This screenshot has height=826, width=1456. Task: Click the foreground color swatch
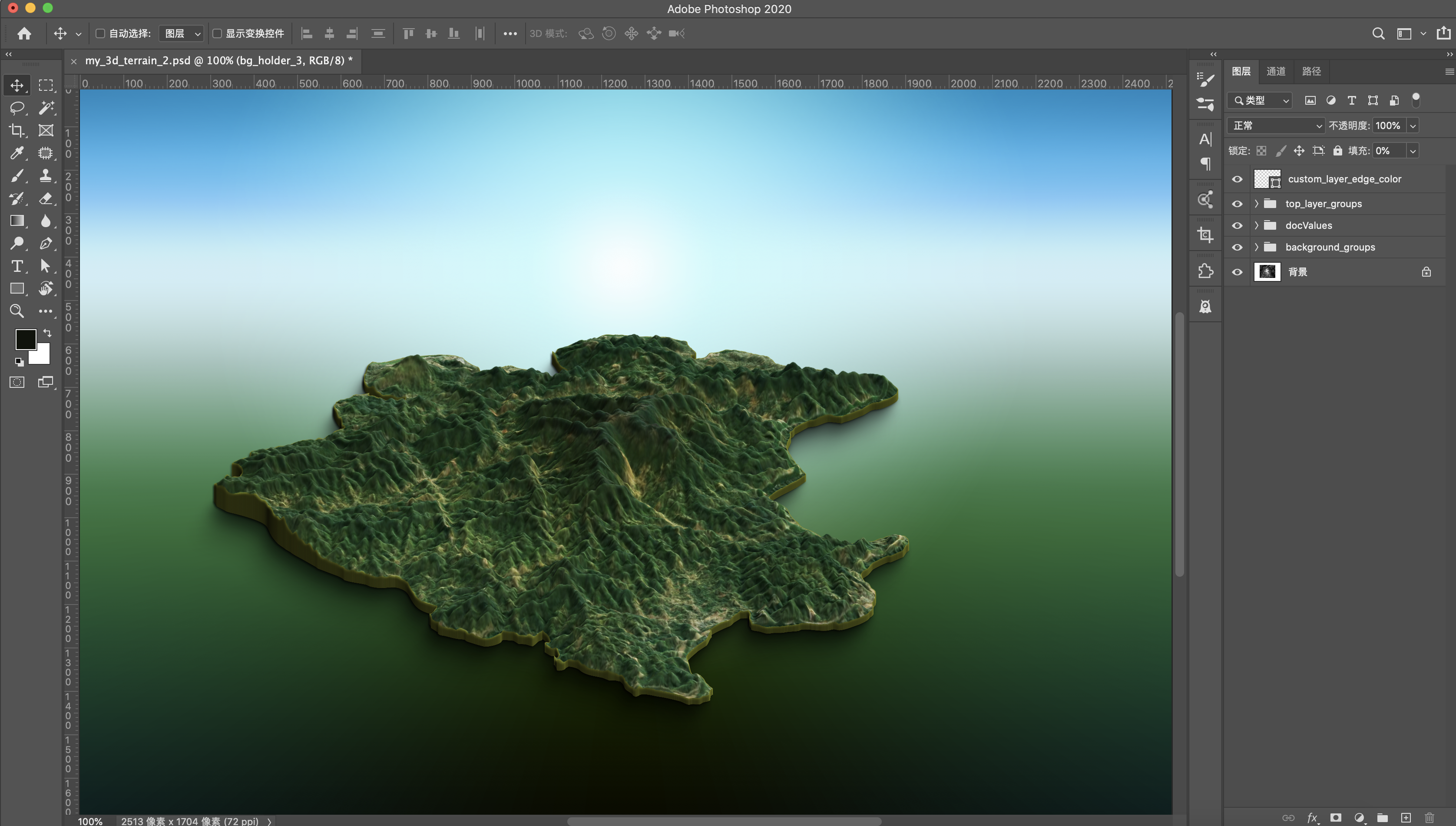pyautogui.click(x=26, y=339)
